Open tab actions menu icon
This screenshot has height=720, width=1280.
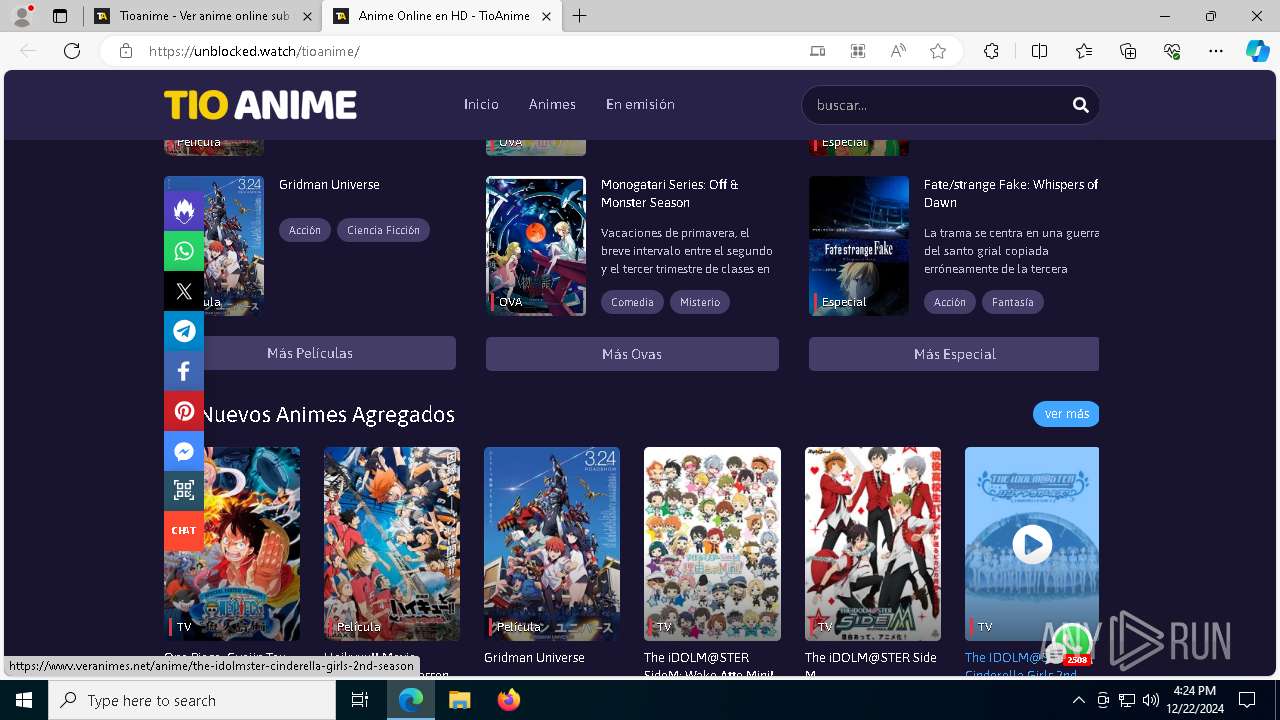coord(60,16)
